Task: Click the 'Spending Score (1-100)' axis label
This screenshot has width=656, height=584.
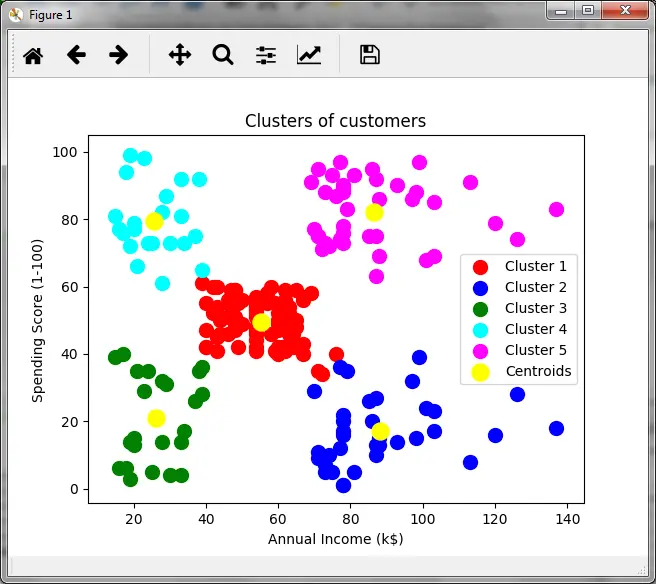Action: click(x=37, y=320)
